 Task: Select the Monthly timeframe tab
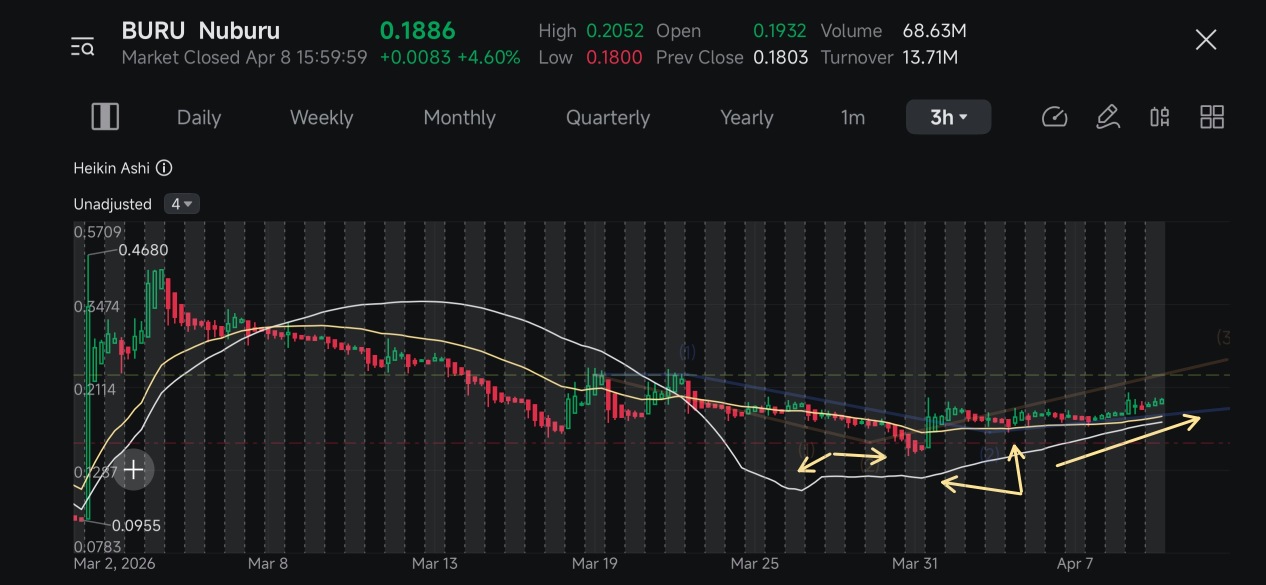coord(459,117)
